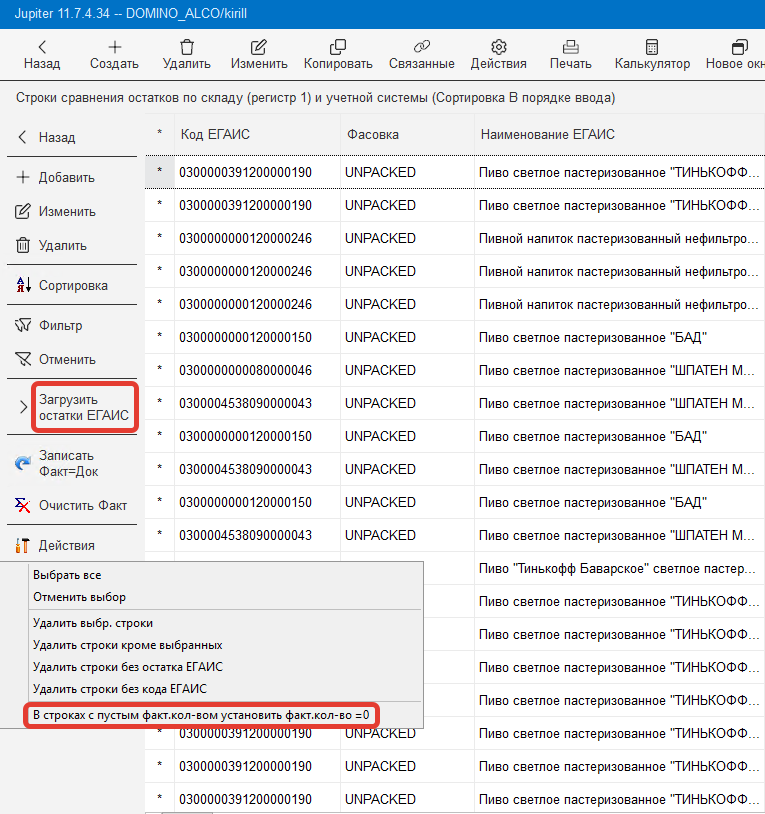This screenshot has width=765, height=814.
Task: Open Сортировка sort icon in sidebar
Action: click(23, 284)
